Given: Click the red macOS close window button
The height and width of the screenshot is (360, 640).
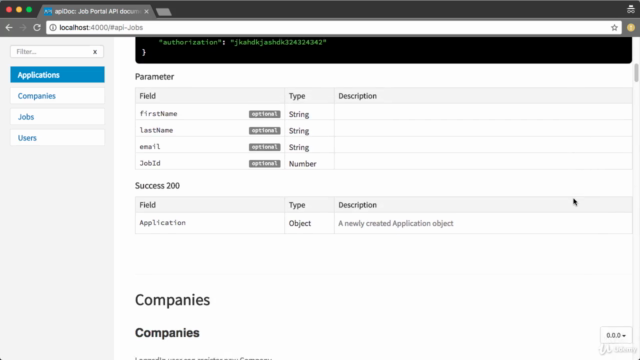Looking at the screenshot, I should [9, 9].
